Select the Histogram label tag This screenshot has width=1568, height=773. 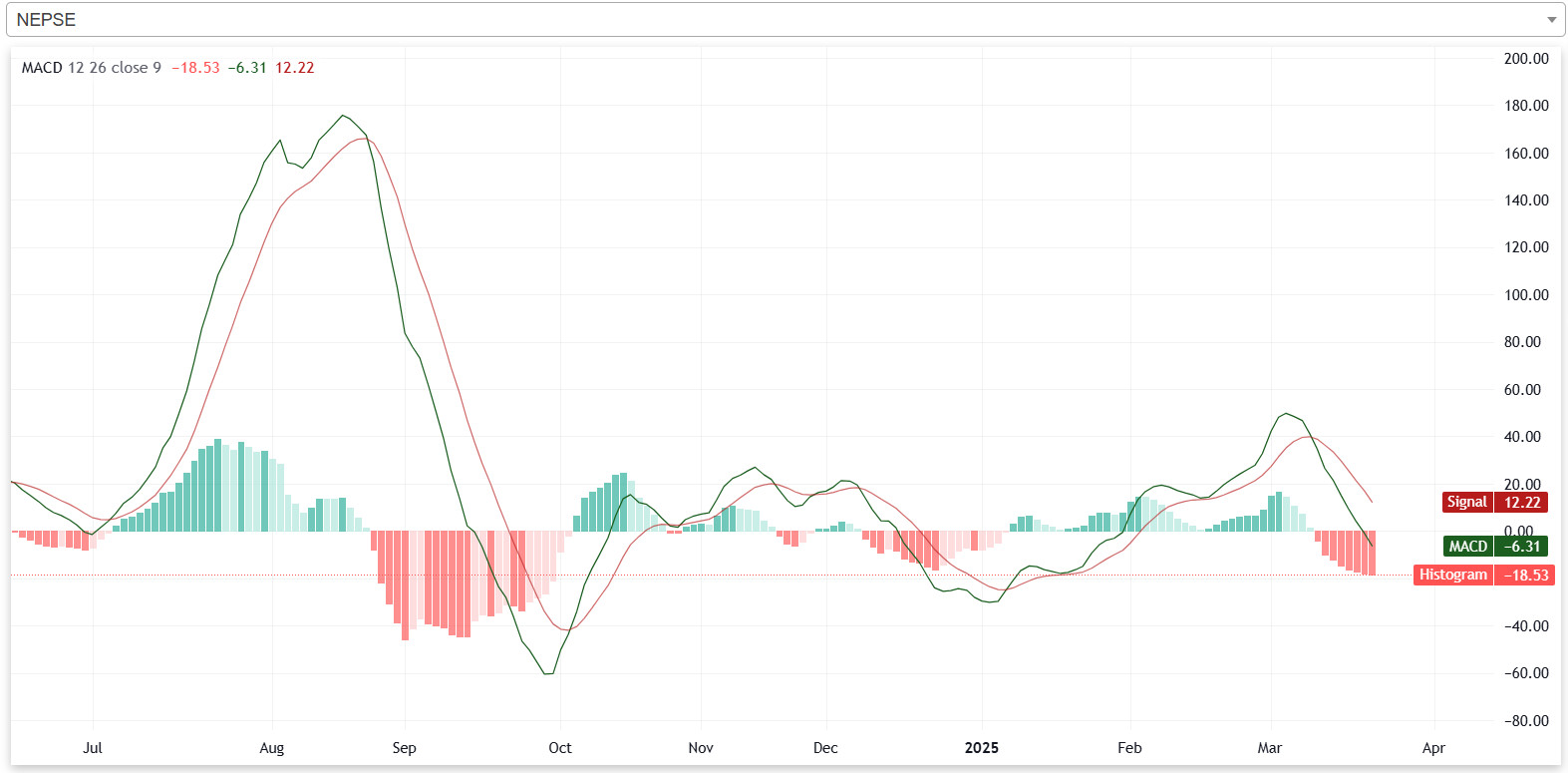pos(1452,575)
